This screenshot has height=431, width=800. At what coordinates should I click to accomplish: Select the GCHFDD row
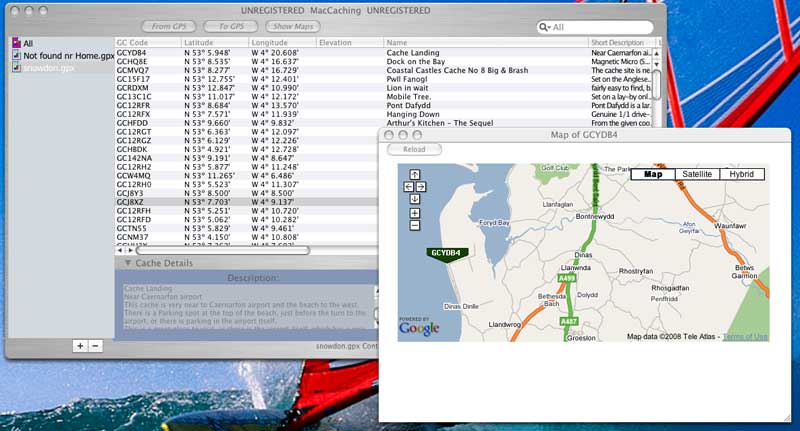coord(383,123)
